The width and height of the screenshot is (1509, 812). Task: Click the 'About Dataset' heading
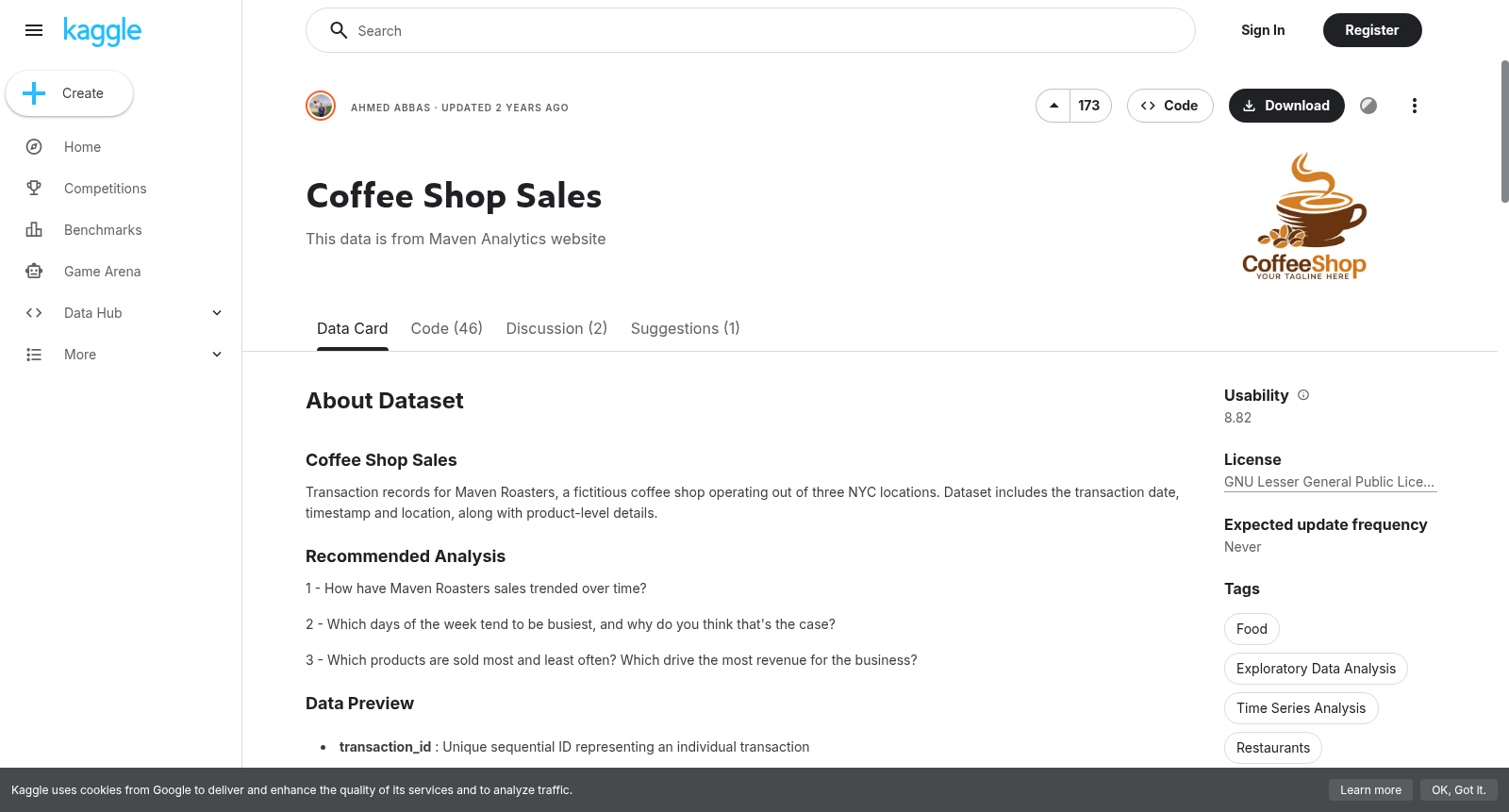pos(385,401)
